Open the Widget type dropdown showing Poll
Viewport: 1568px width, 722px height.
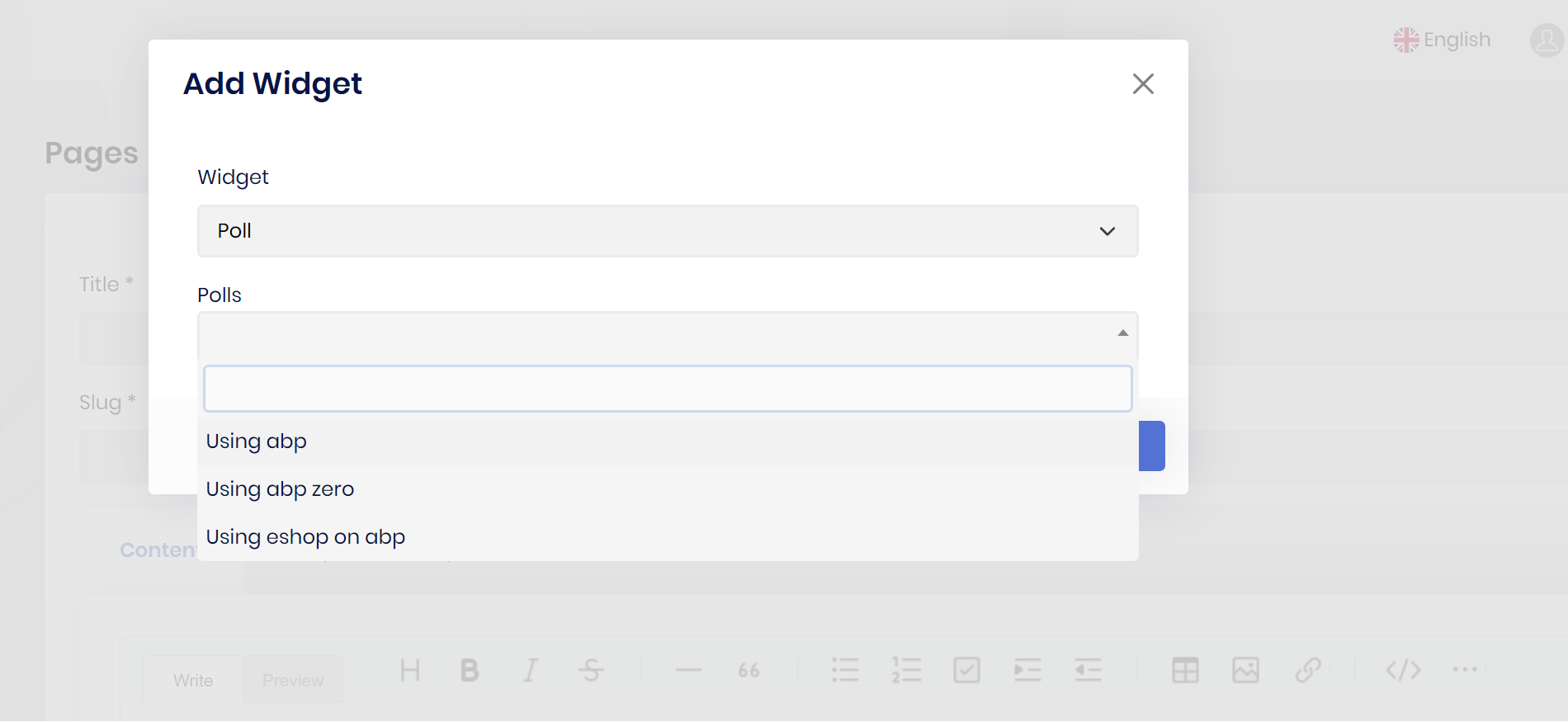point(668,231)
